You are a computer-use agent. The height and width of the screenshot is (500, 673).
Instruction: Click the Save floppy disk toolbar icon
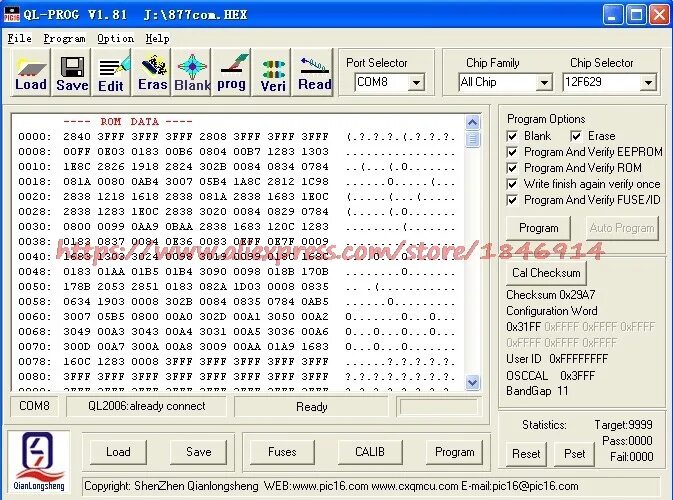click(x=72, y=72)
